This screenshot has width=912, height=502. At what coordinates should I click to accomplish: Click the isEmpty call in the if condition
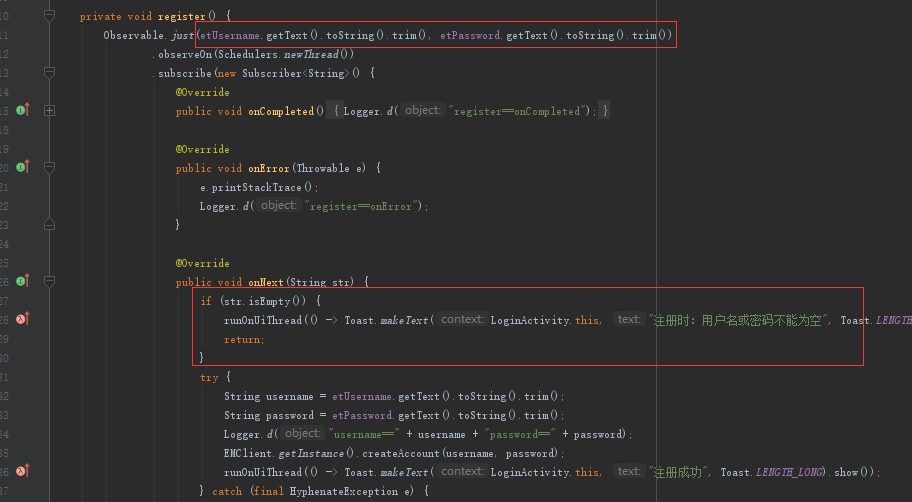269,301
